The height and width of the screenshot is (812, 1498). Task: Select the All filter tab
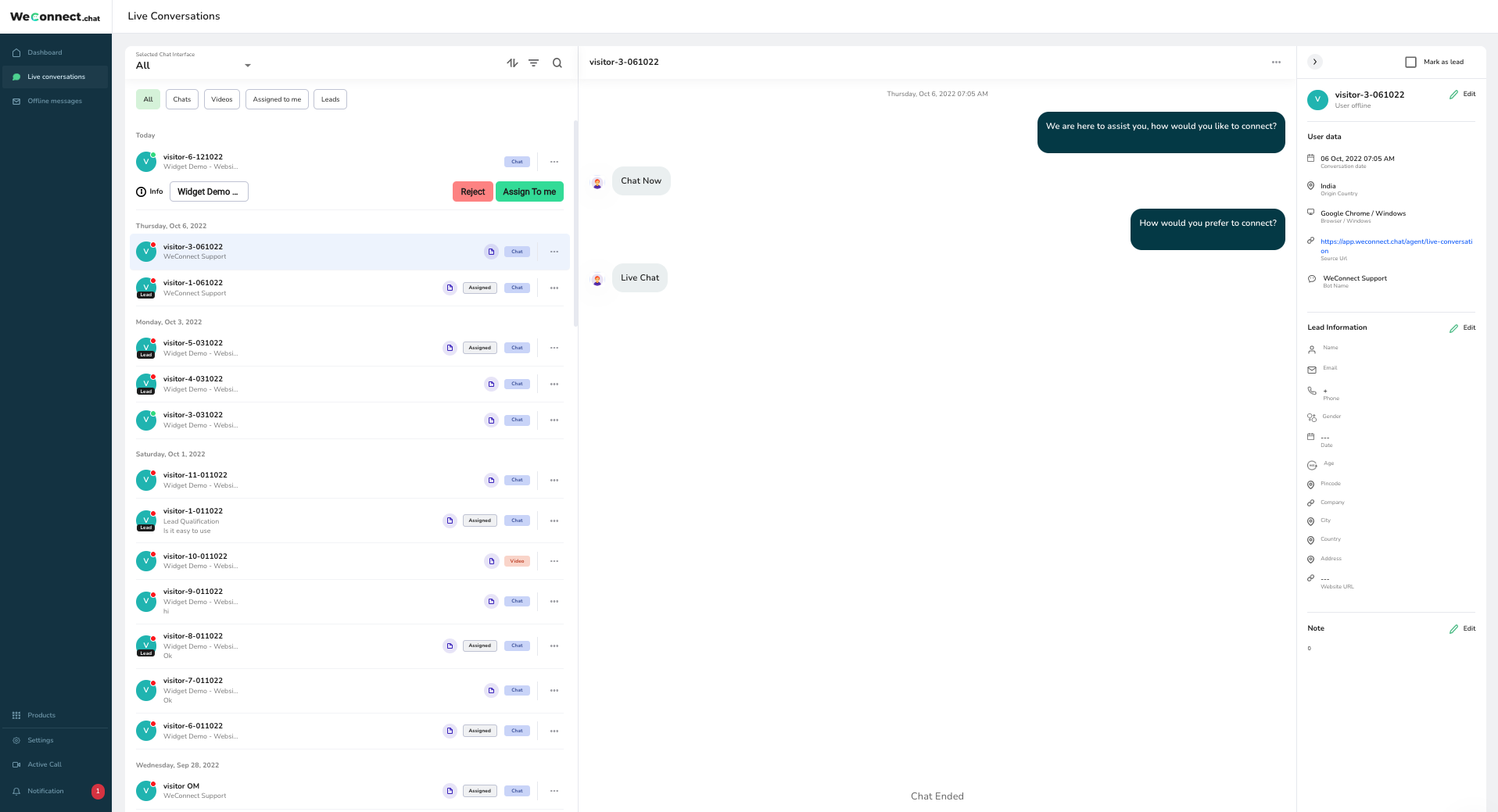click(x=148, y=99)
